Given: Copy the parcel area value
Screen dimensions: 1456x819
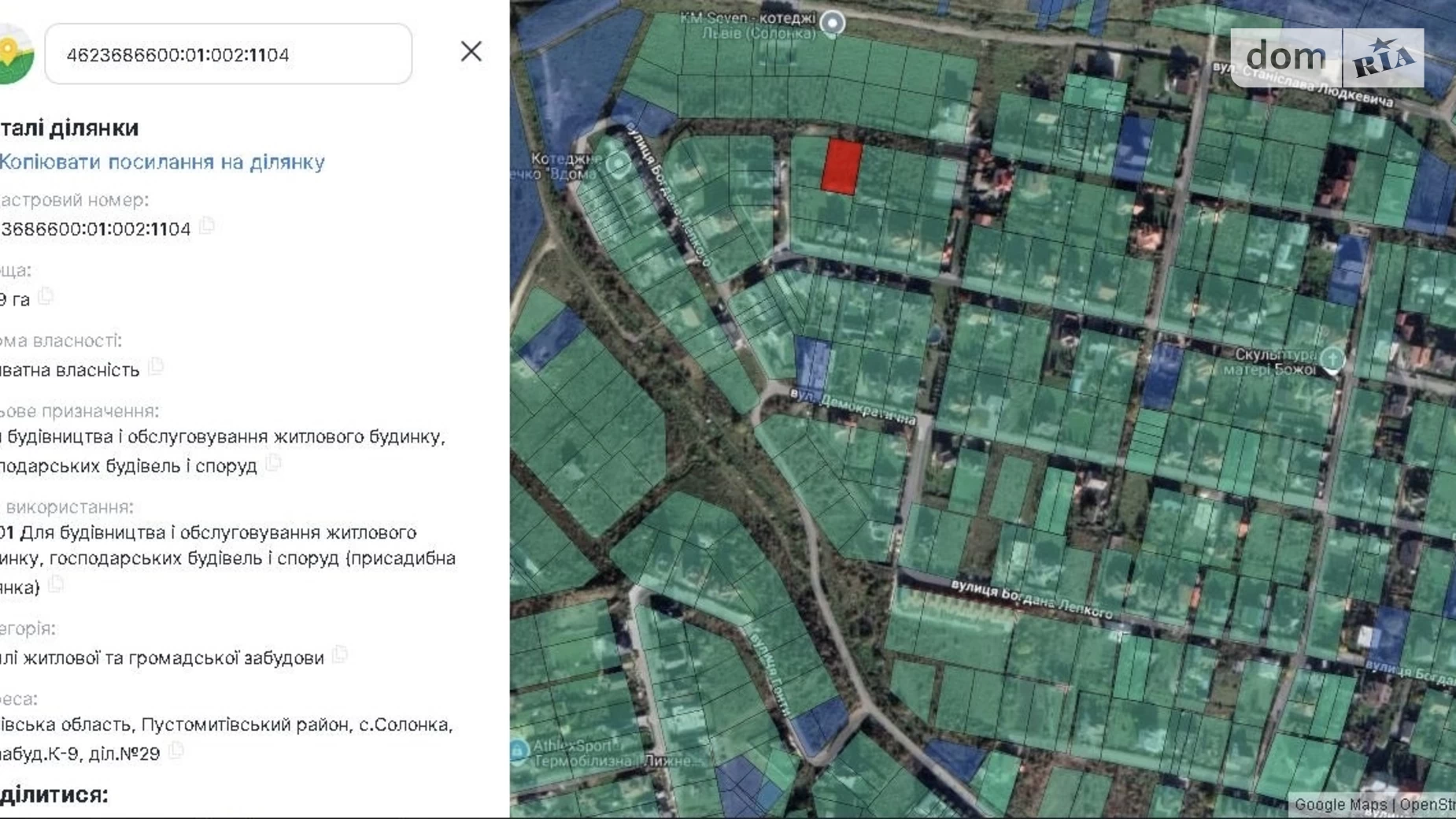Looking at the screenshot, I should click(46, 297).
